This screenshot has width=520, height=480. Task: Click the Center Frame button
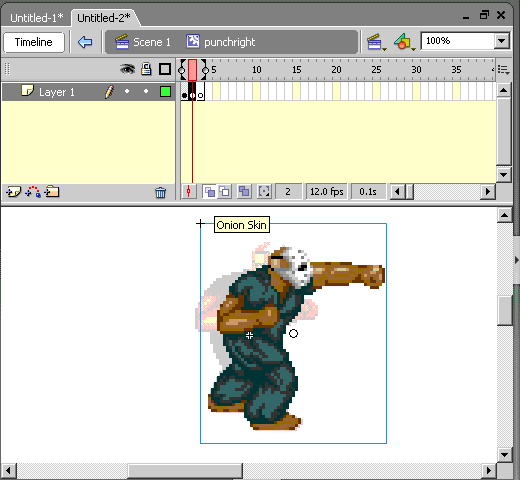(189, 192)
